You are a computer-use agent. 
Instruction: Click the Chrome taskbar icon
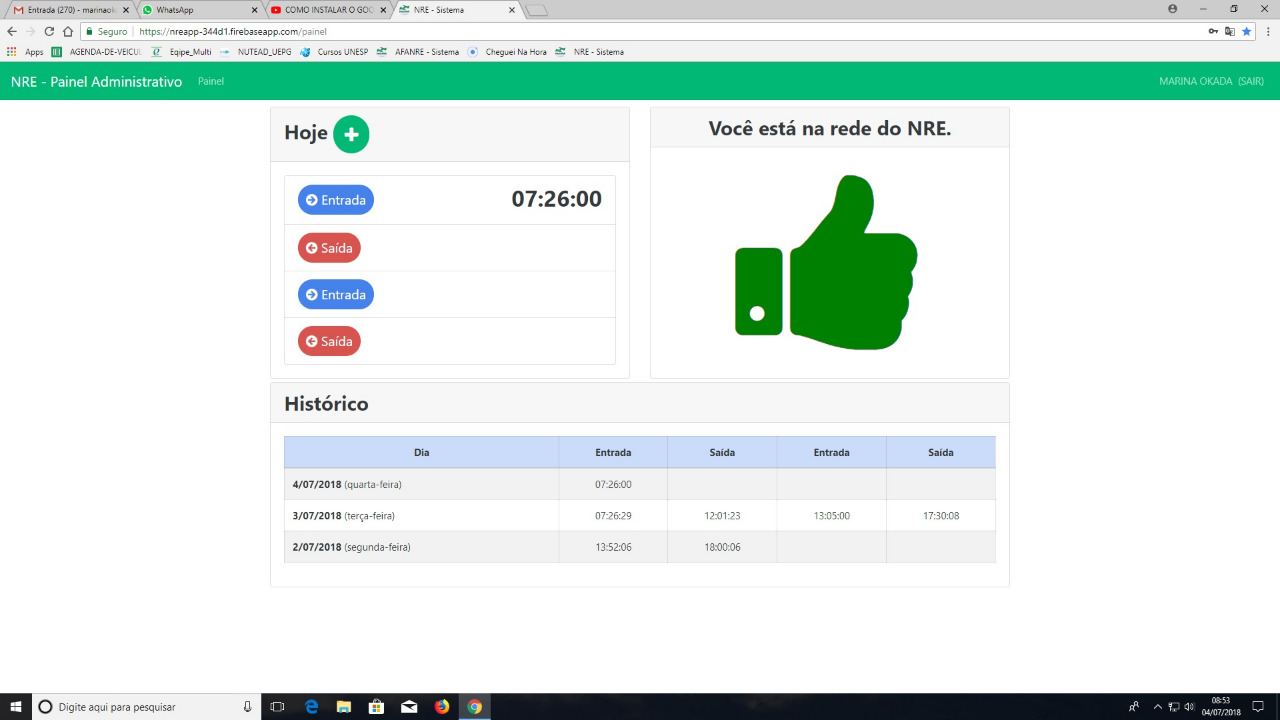(475, 706)
